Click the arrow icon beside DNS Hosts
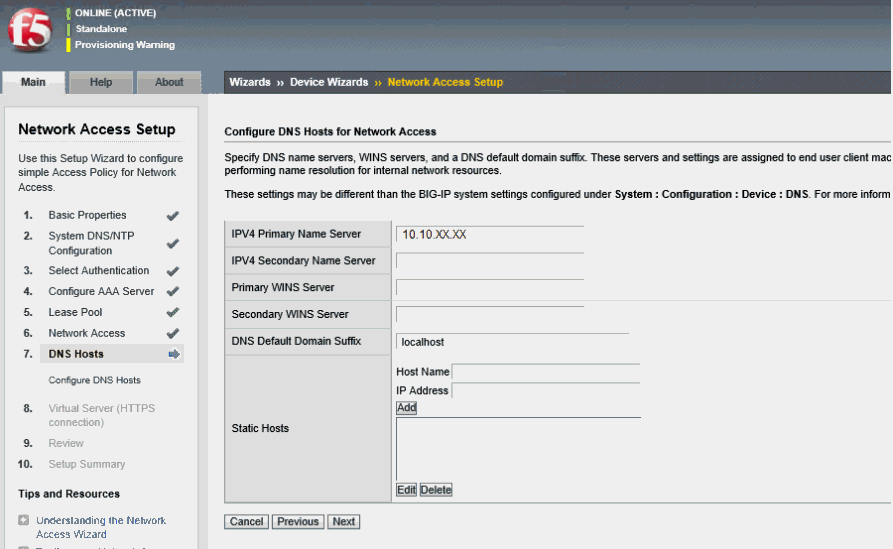Viewport: 893px width, 549px height. [173, 354]
